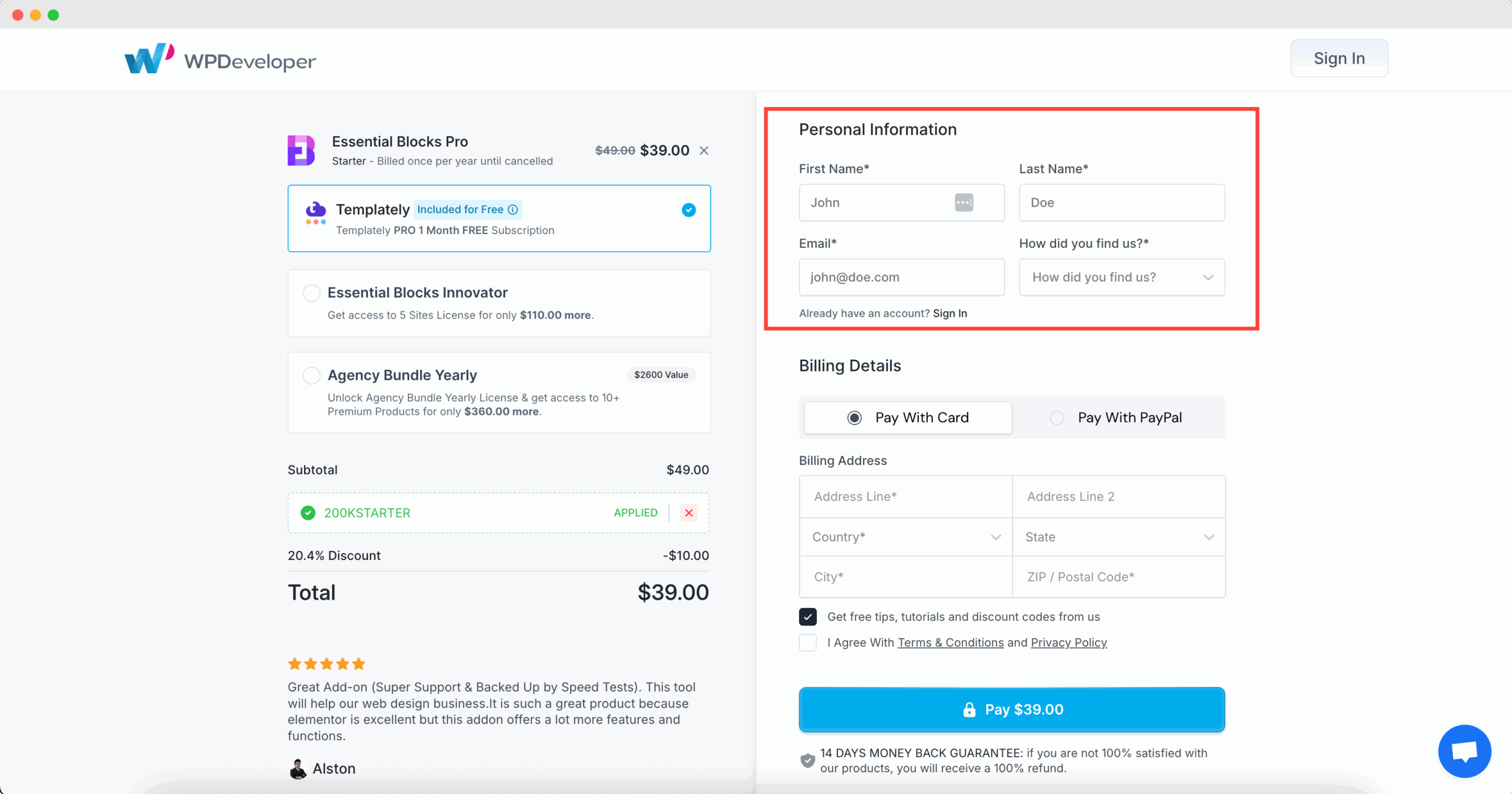Remove the Essential Blocks Pro item
Viewport: 1512px width, 794px height.
click(x=703, y=150)
